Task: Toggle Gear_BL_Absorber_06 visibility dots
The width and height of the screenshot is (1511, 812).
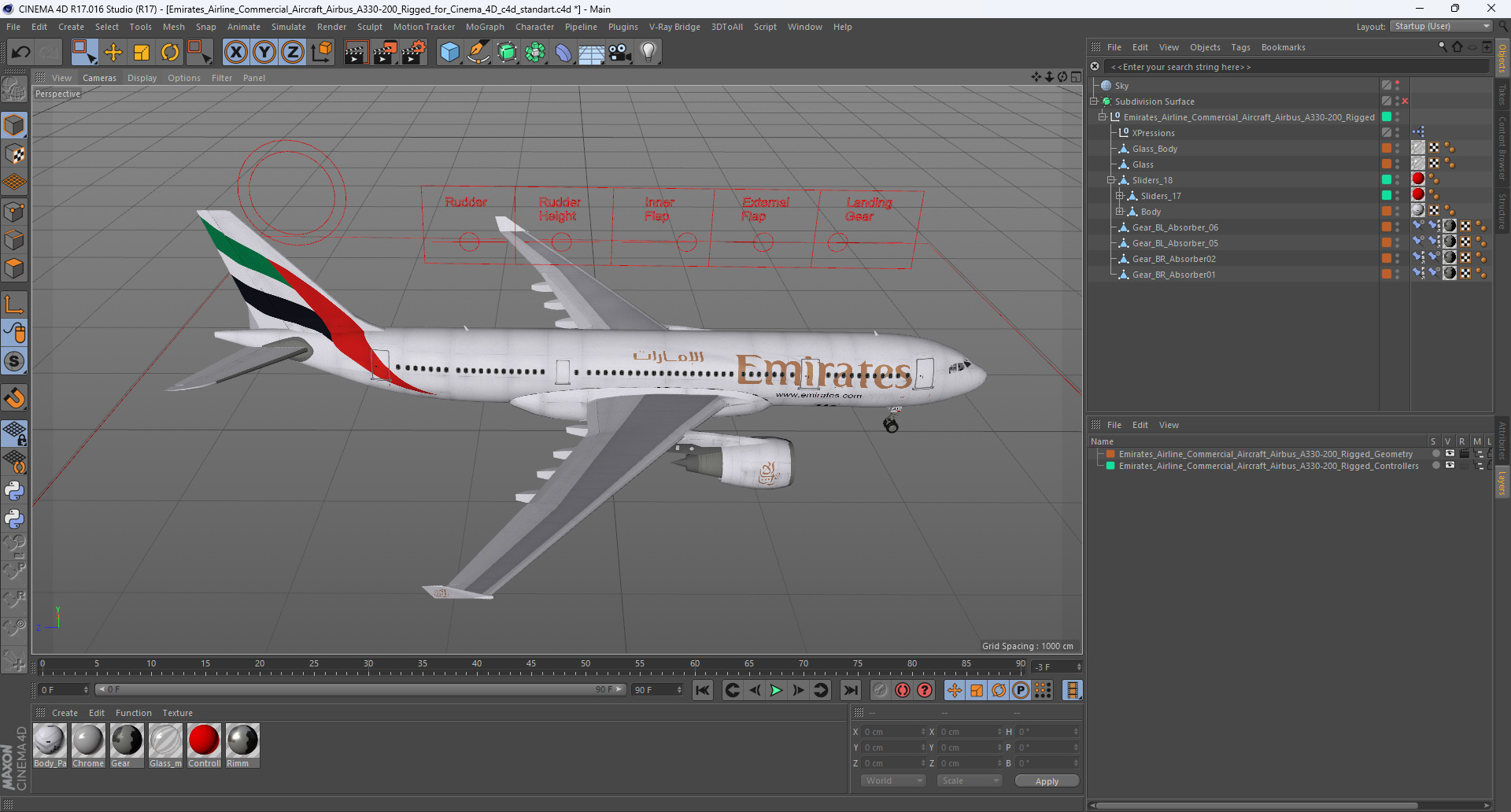Action: [1398, 227]
